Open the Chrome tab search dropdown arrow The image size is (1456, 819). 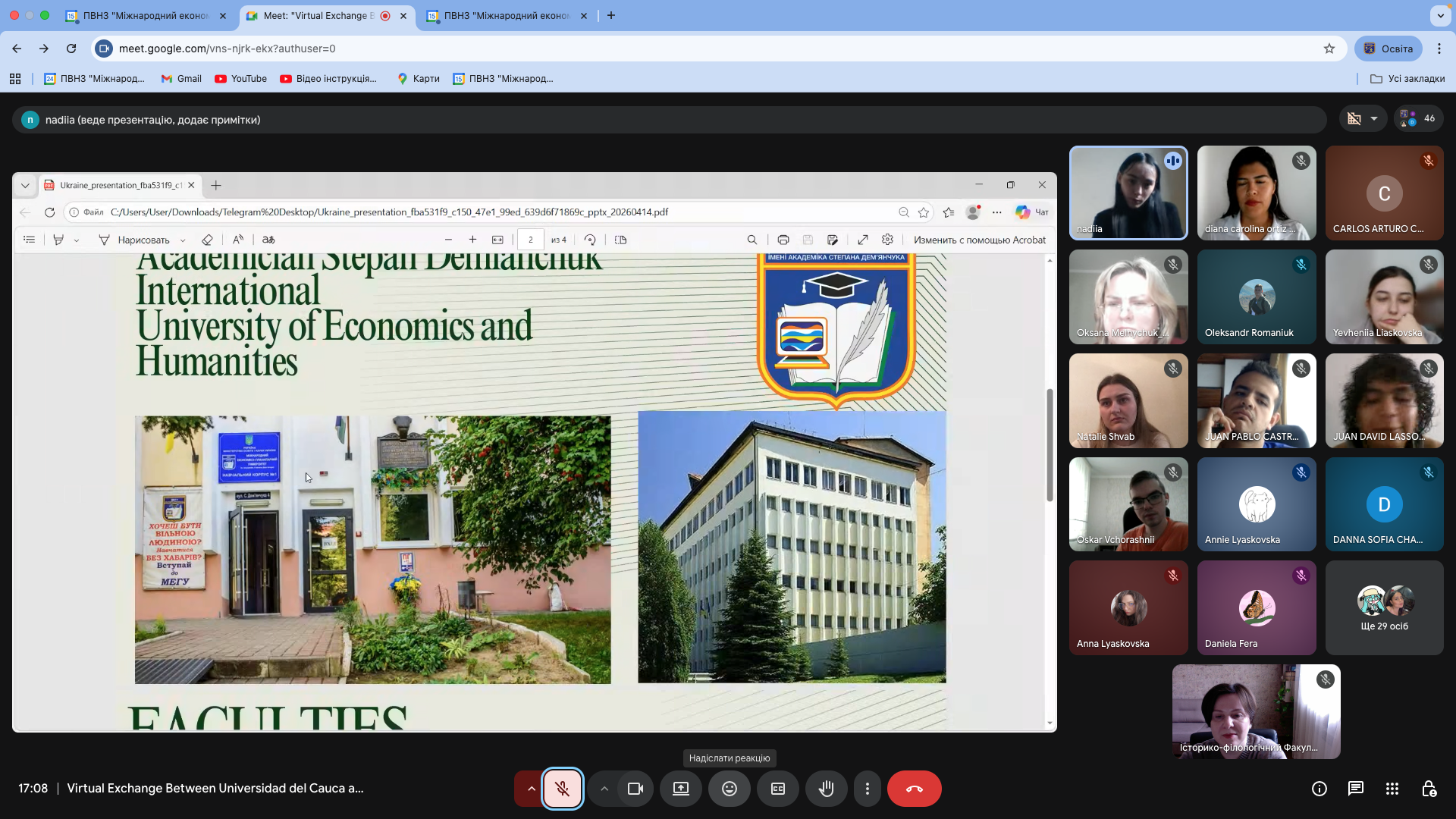coord(1440,15)
